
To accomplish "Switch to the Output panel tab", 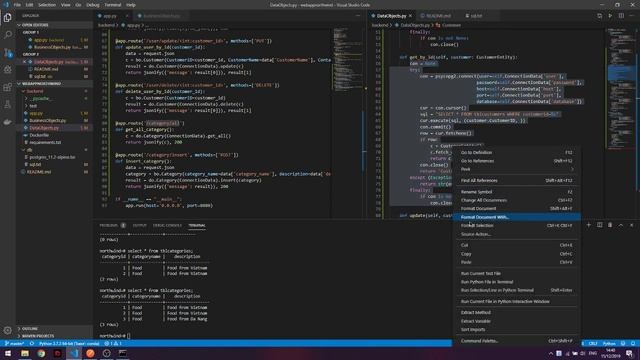I will tap(139, 225).
